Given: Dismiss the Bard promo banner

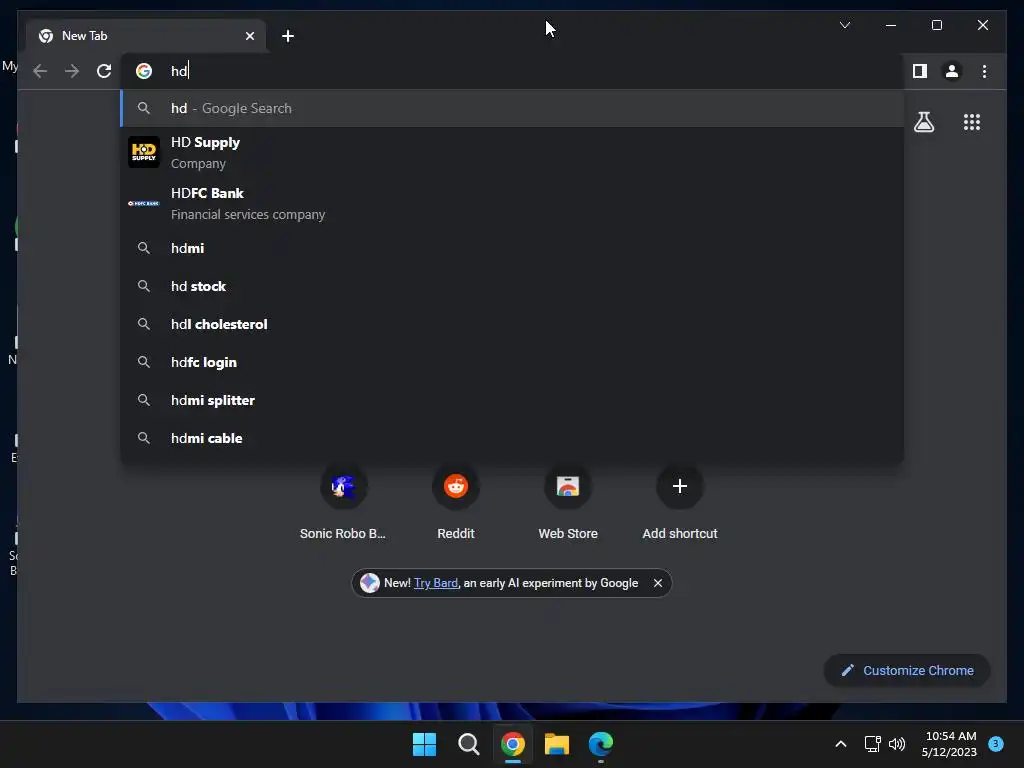Looking at the screenshot, I should (x=658, y=583).
